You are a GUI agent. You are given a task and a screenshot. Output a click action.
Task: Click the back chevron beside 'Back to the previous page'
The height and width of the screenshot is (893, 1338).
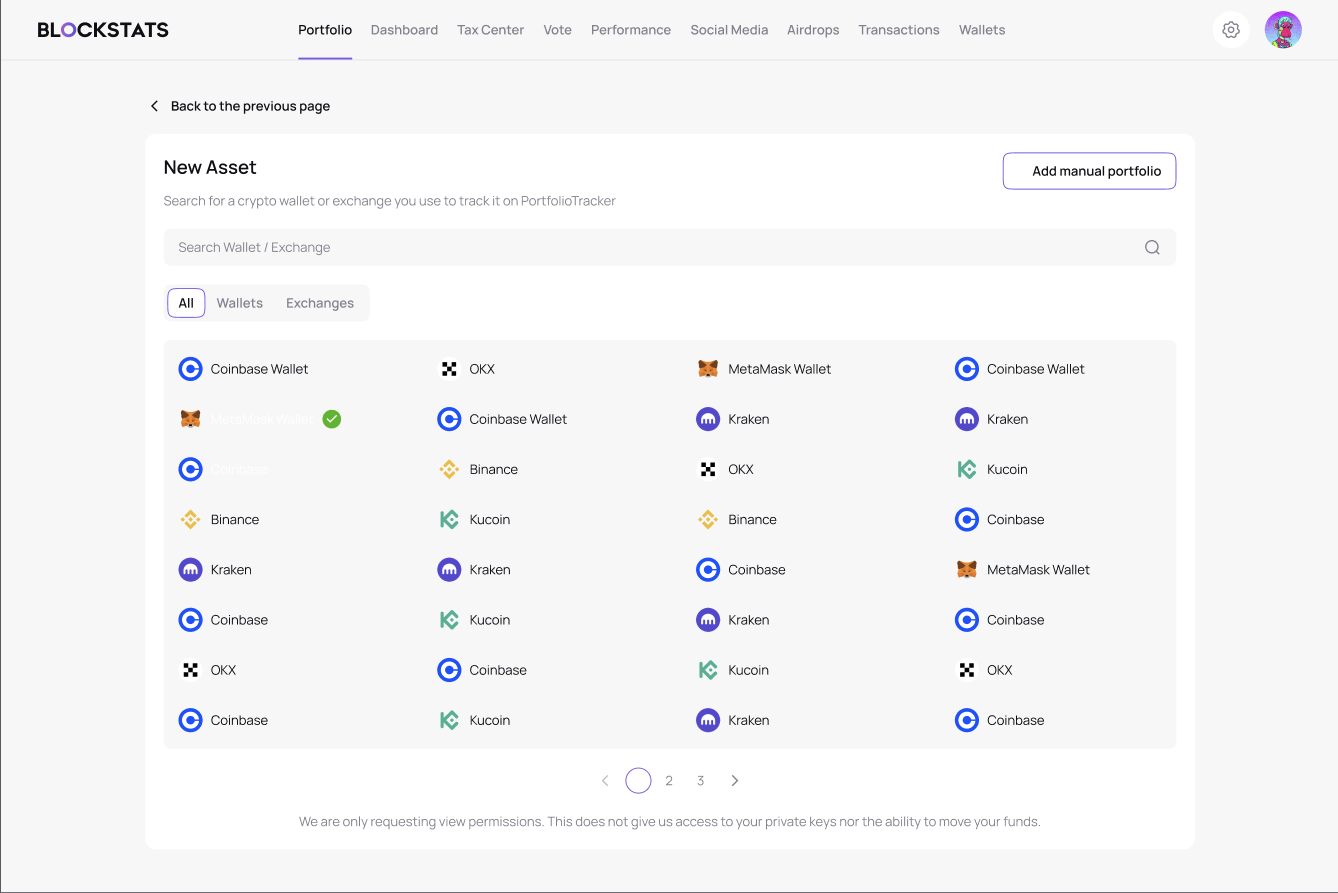point(154,106)
